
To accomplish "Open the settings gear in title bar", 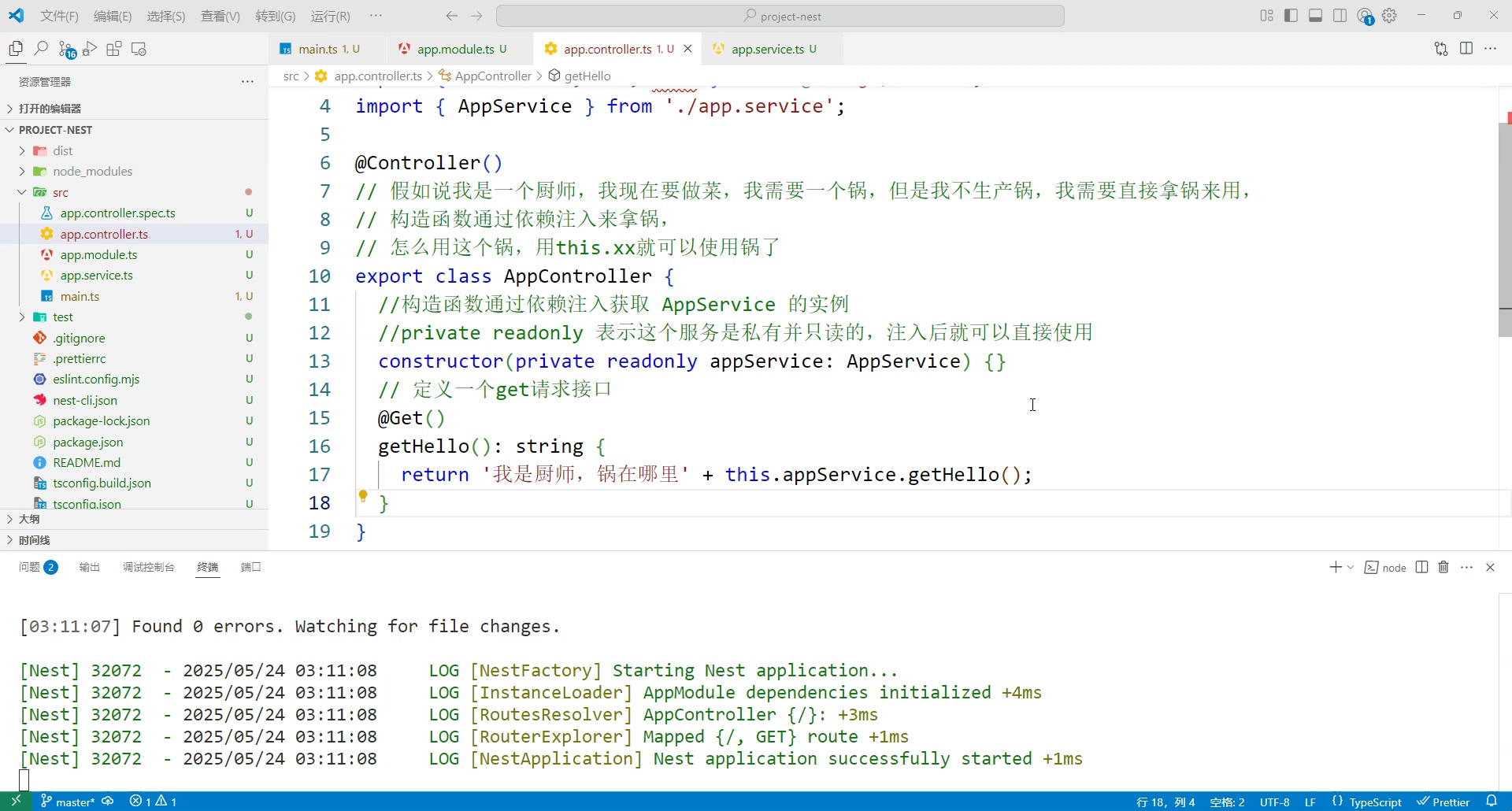I will click(x=1390, y=16).
